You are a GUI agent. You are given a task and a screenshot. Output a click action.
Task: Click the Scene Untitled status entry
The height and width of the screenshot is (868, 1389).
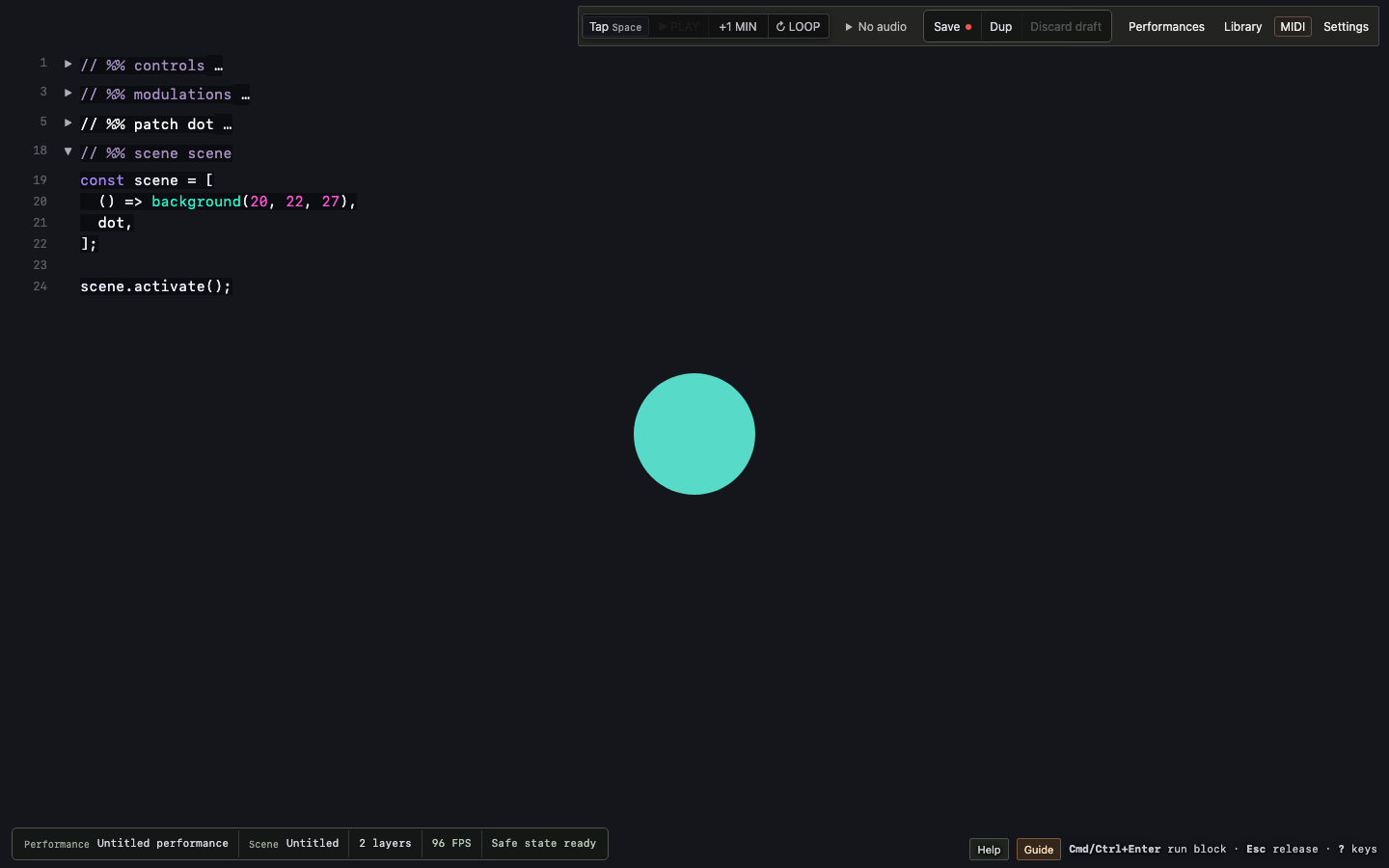294,844
